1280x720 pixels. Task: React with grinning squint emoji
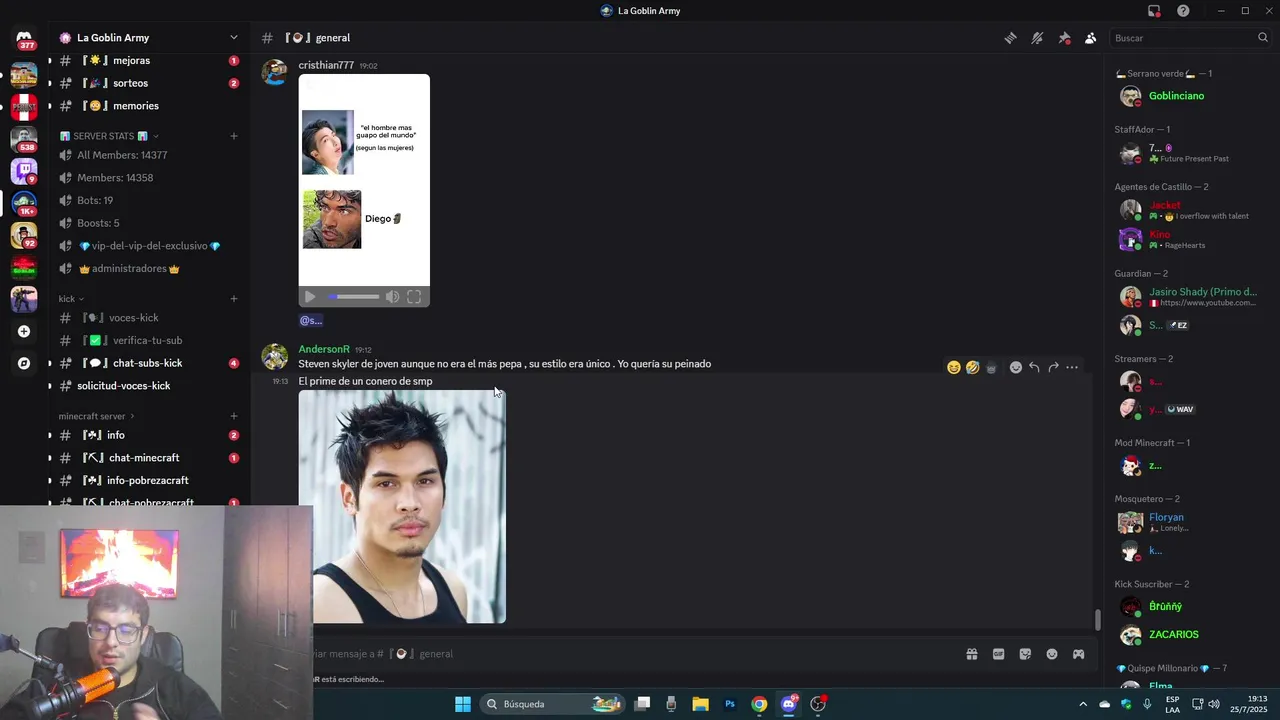(954, 367)
